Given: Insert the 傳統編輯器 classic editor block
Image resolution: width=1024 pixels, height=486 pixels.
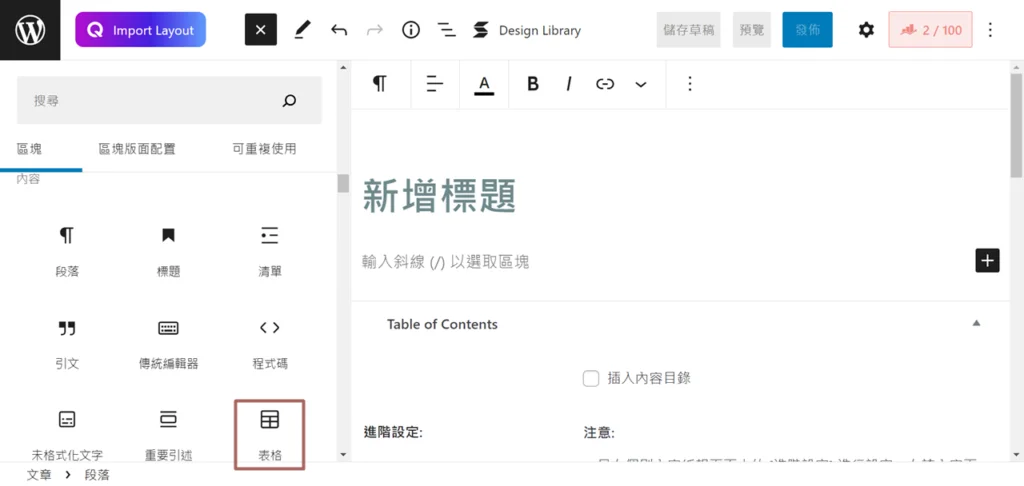Looking at the screenshot, I should point(168,344).
